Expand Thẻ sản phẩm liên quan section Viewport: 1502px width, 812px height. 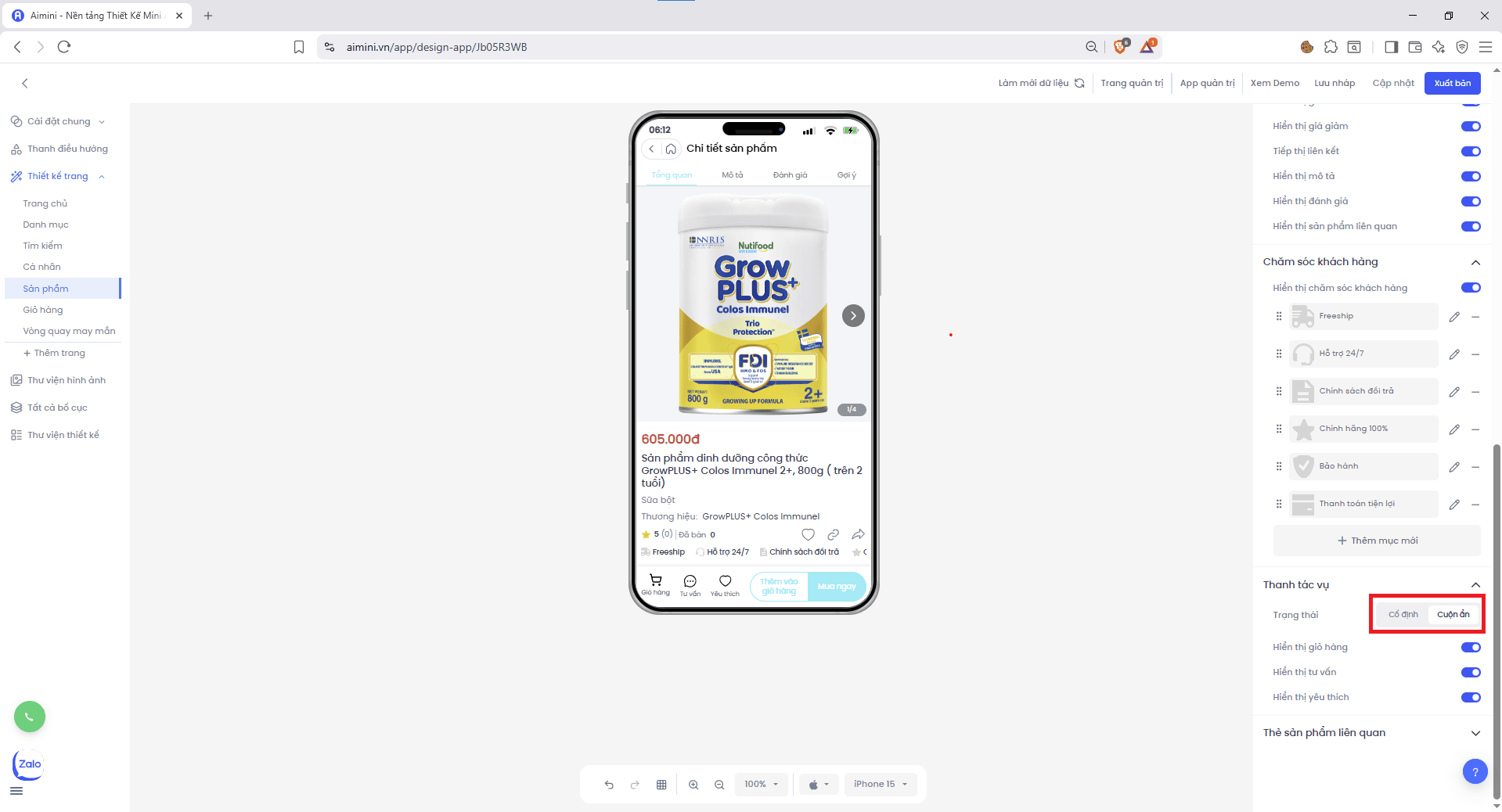point(1475,733)
